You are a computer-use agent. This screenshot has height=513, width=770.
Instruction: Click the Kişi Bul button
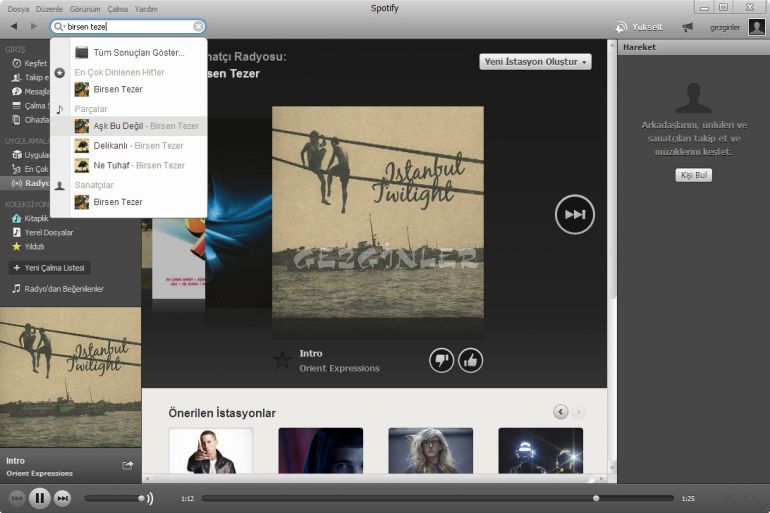coord(693,175)
